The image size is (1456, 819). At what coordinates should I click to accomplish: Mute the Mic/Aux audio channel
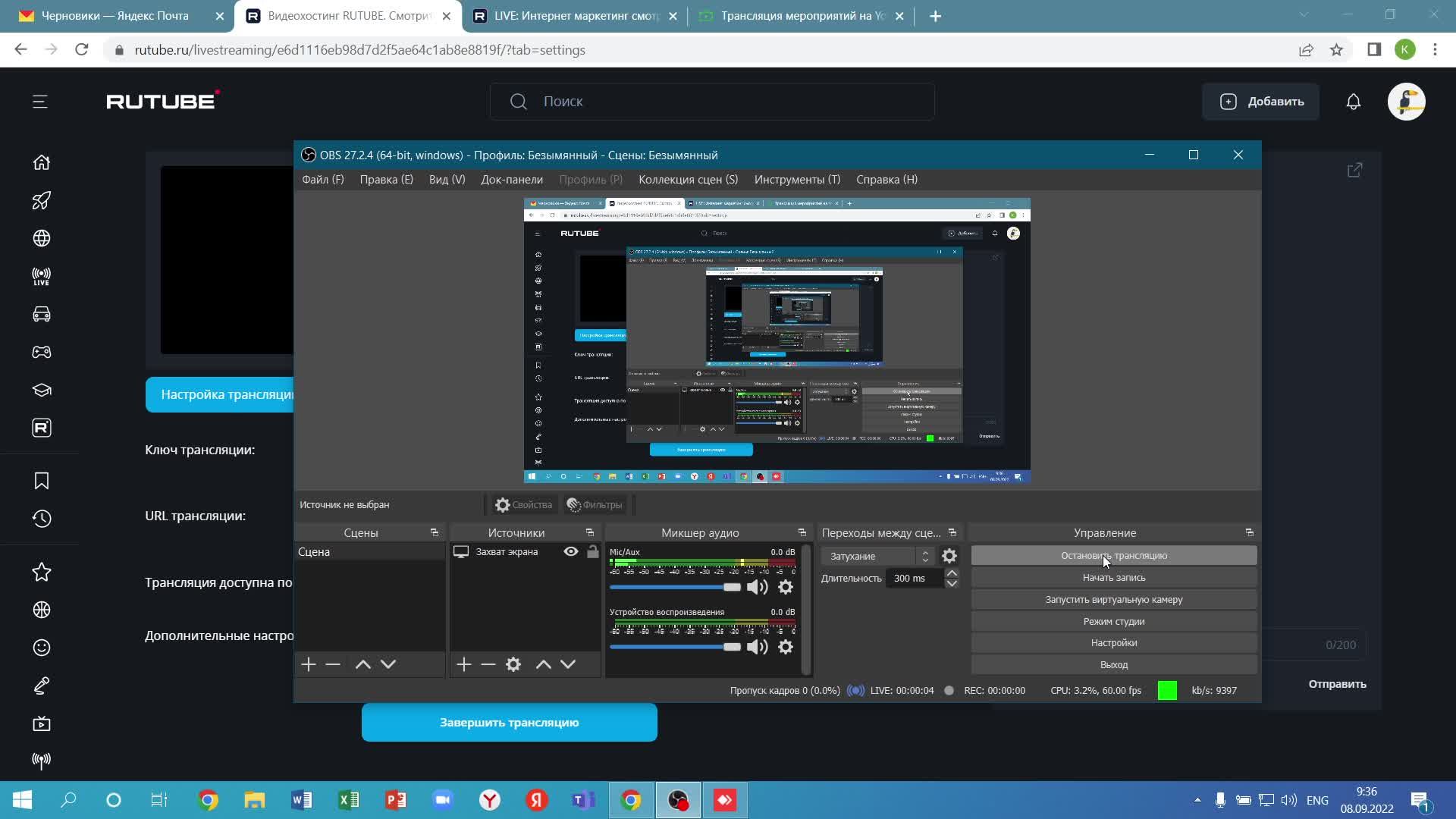[757, 588]
